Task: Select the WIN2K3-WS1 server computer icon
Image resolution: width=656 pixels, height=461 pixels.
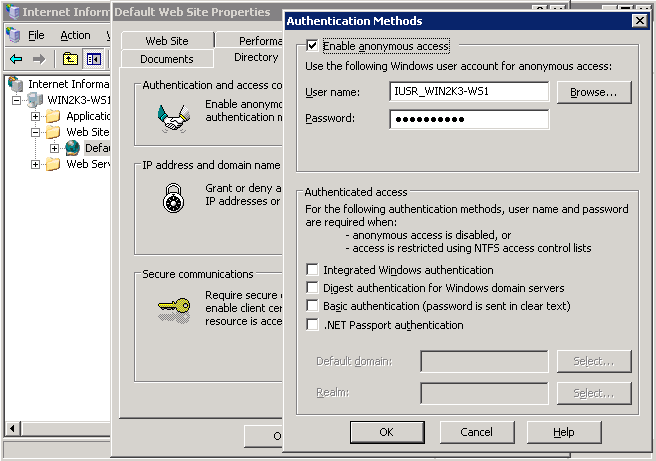Action: [x=35, y=100]
